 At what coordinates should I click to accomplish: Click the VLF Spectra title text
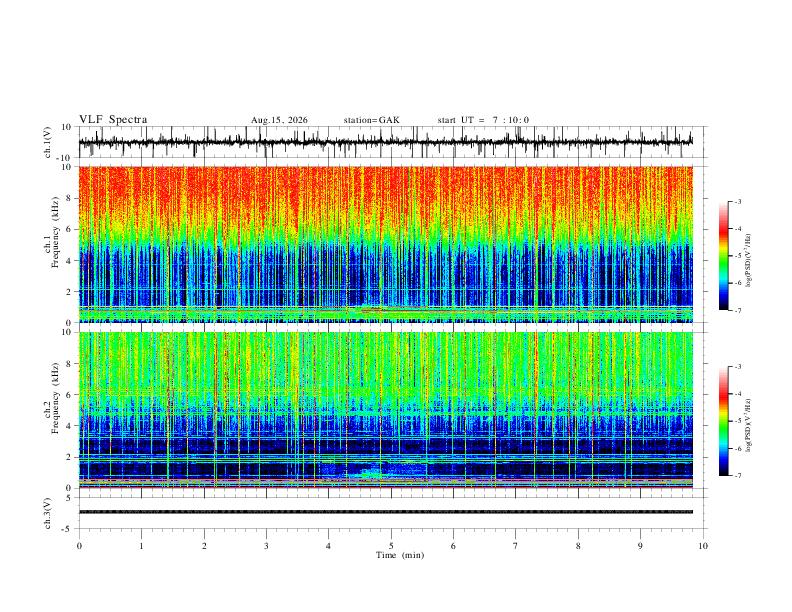pos(113,120)
